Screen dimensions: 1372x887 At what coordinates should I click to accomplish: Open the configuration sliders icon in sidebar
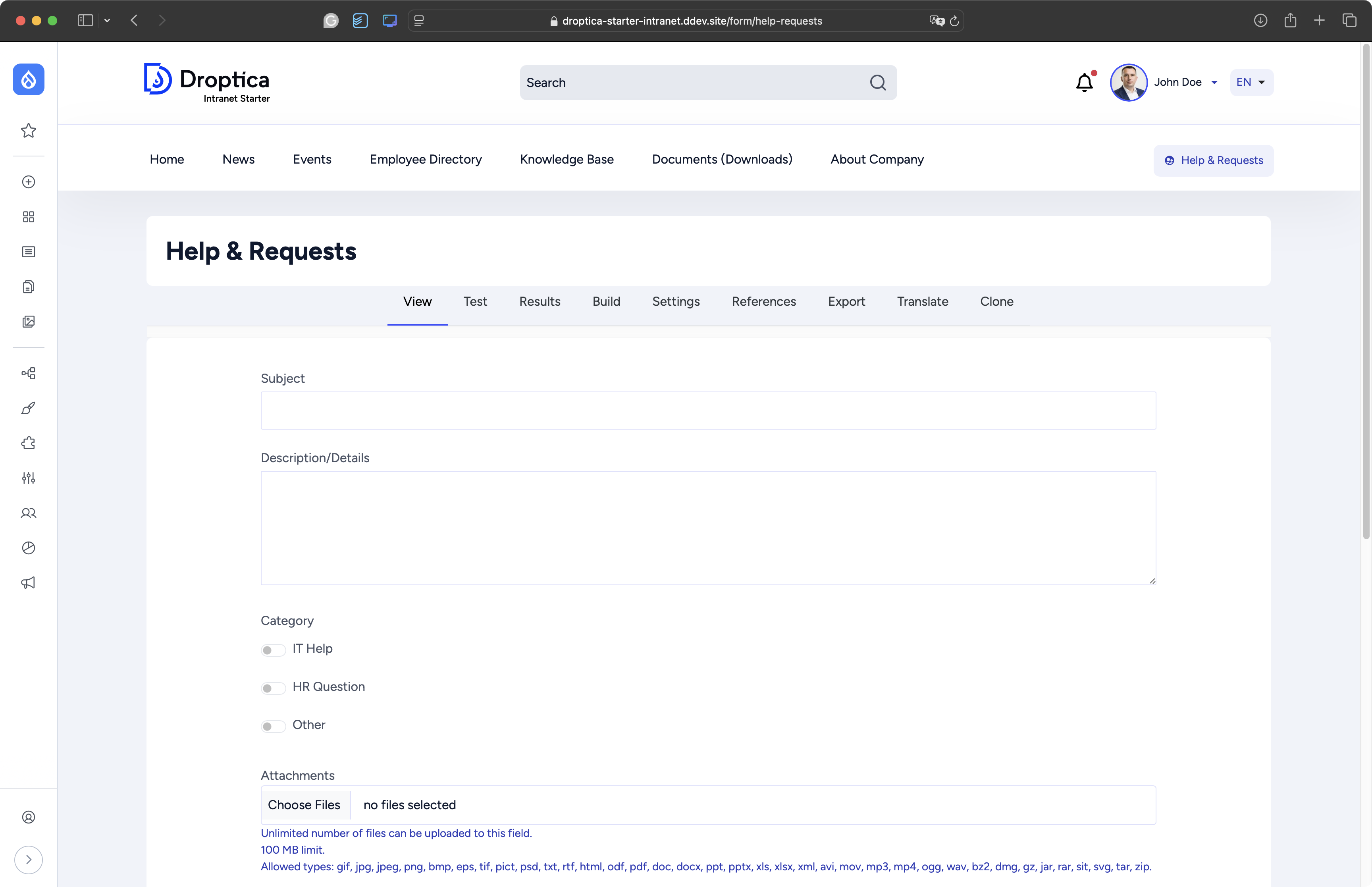(28, 478)
